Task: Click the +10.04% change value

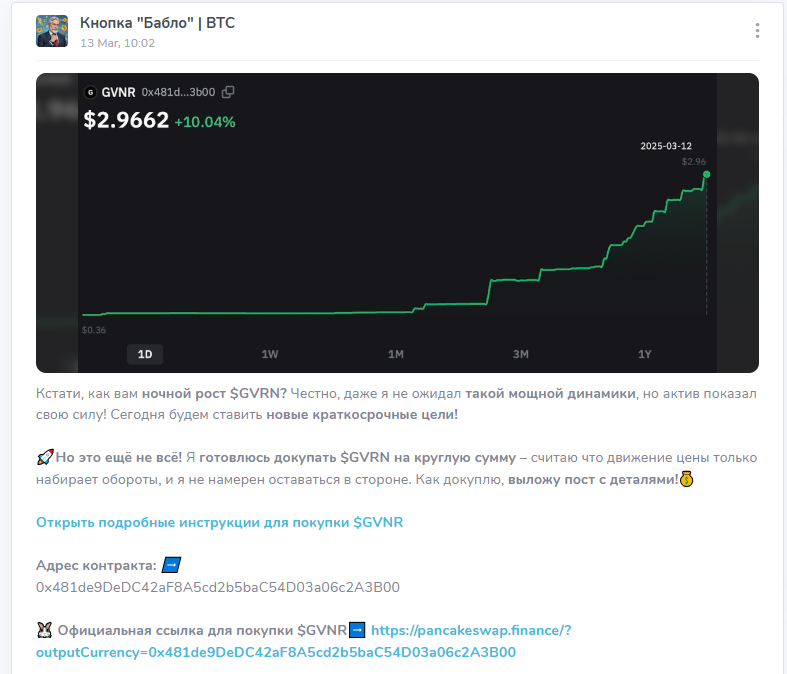Action: pyautogui.click(x=205, y=122)
